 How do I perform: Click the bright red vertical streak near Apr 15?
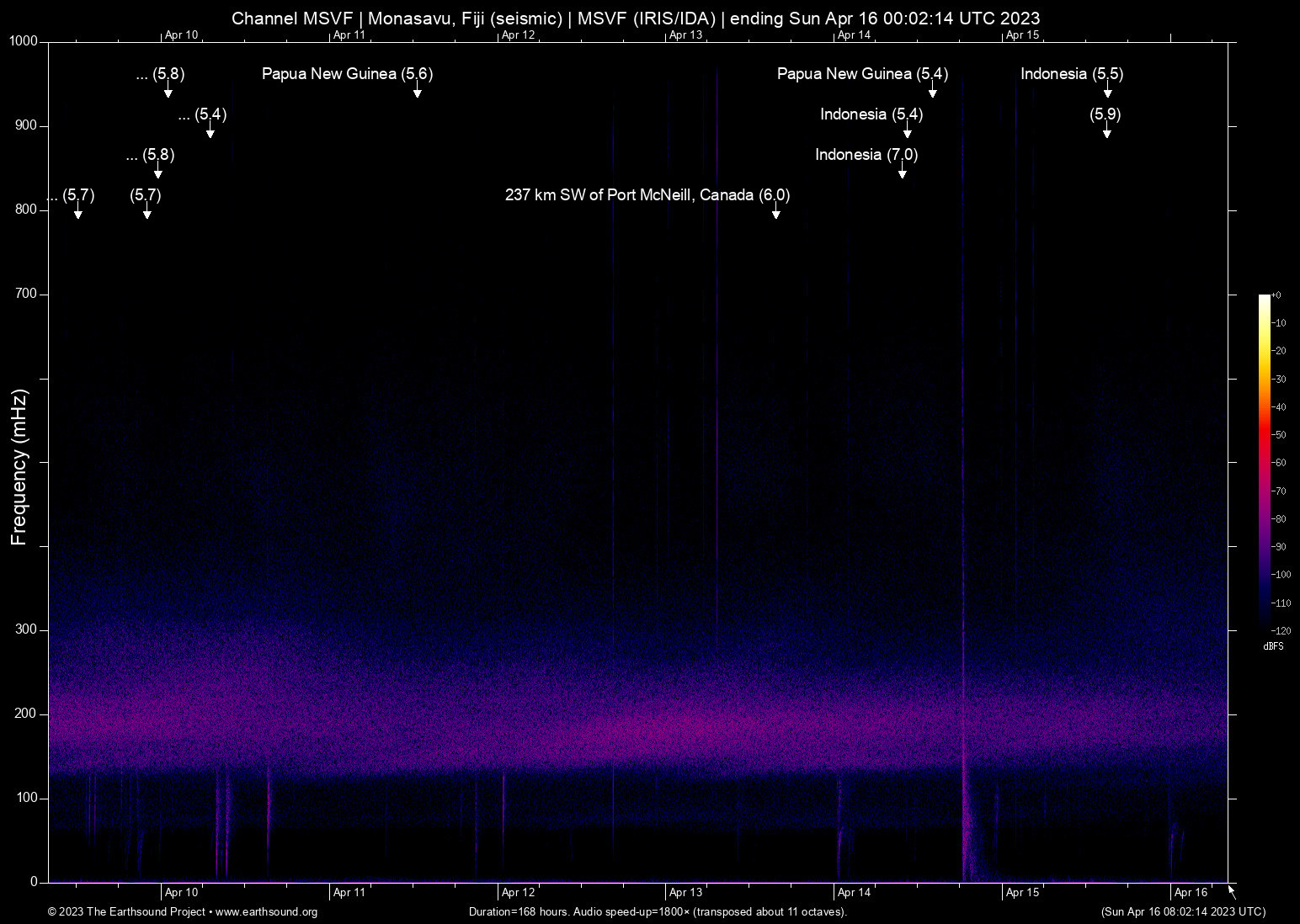[x=965, y=757]
